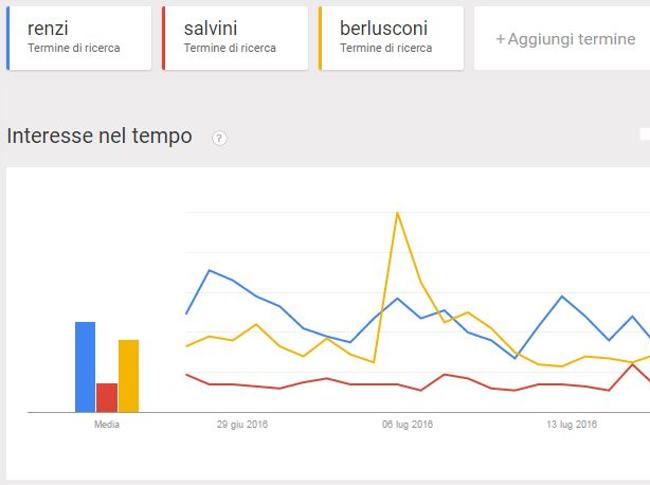650x485 pixels.
Task: Click the Media label under bars
Action: click(x=107, y=424)
